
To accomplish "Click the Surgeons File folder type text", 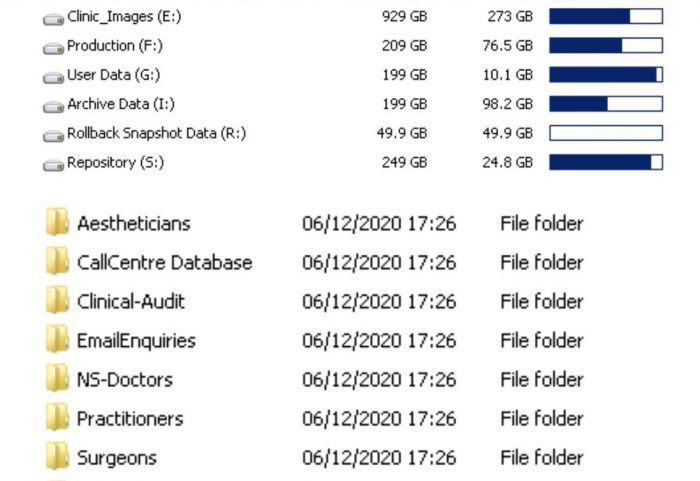I will (x=542, y=458).
